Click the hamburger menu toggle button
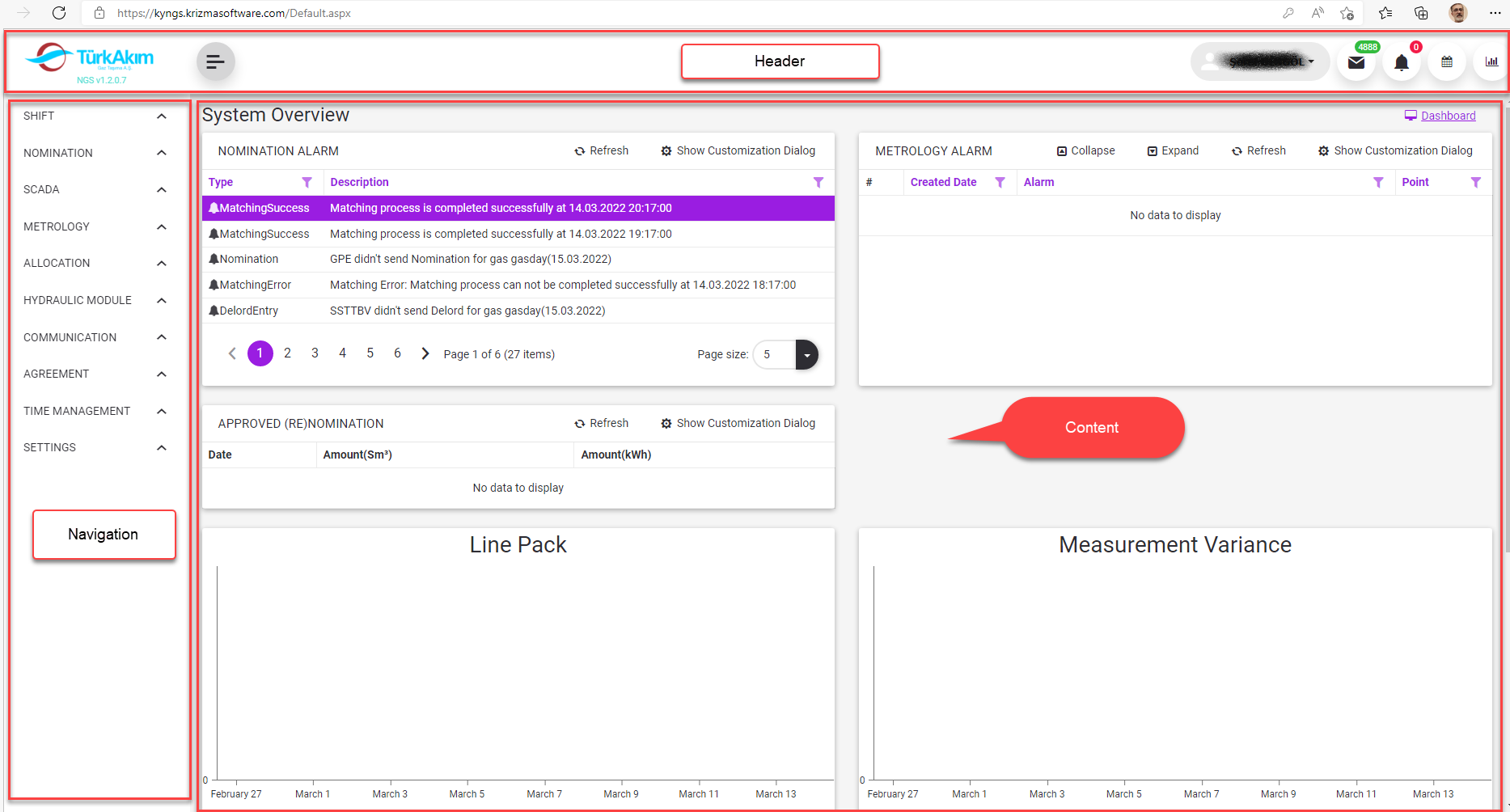 tap(215, 61)
